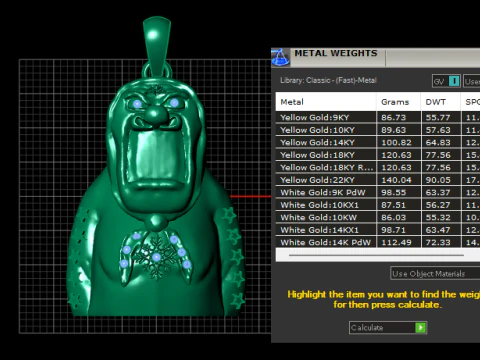480x360 pixels.
Task: Select the White Gold:10KW row
Action: (378, 217)
